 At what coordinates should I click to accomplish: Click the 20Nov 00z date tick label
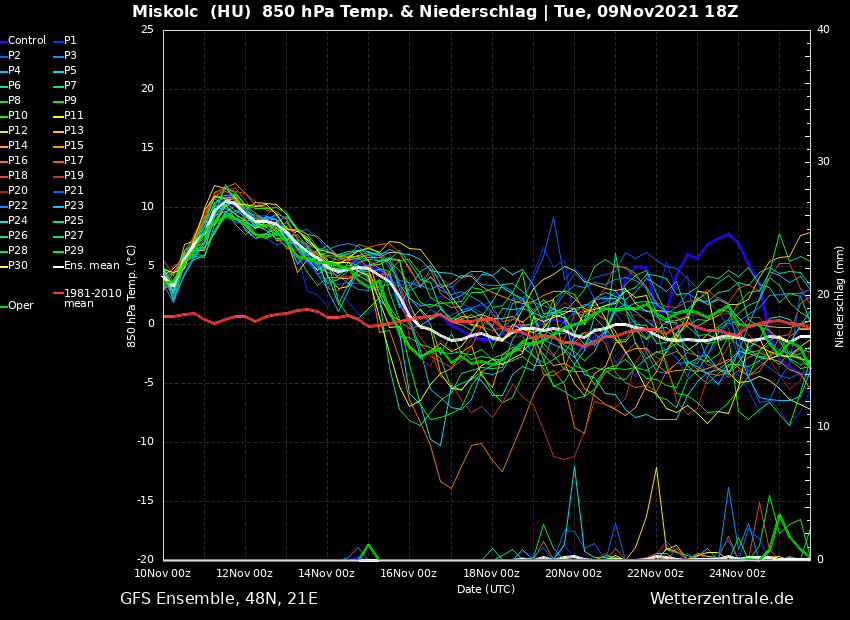pos(573,574)
